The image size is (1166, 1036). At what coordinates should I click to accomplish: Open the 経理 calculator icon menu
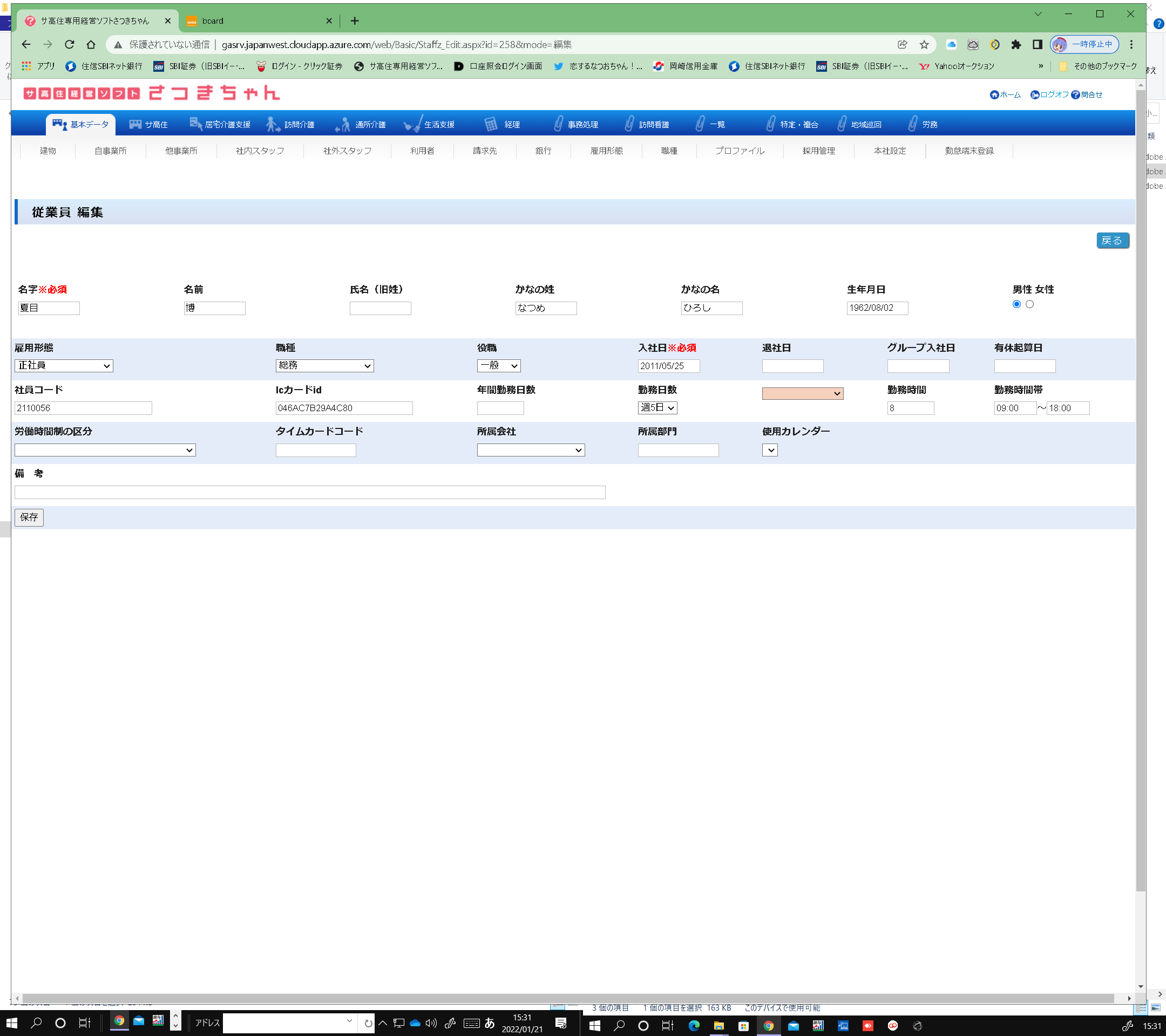tap(491, 124)
